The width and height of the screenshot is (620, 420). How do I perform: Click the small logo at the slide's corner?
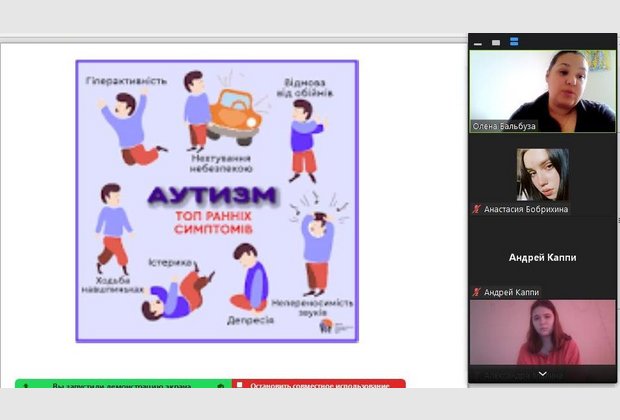pos(336,327)
